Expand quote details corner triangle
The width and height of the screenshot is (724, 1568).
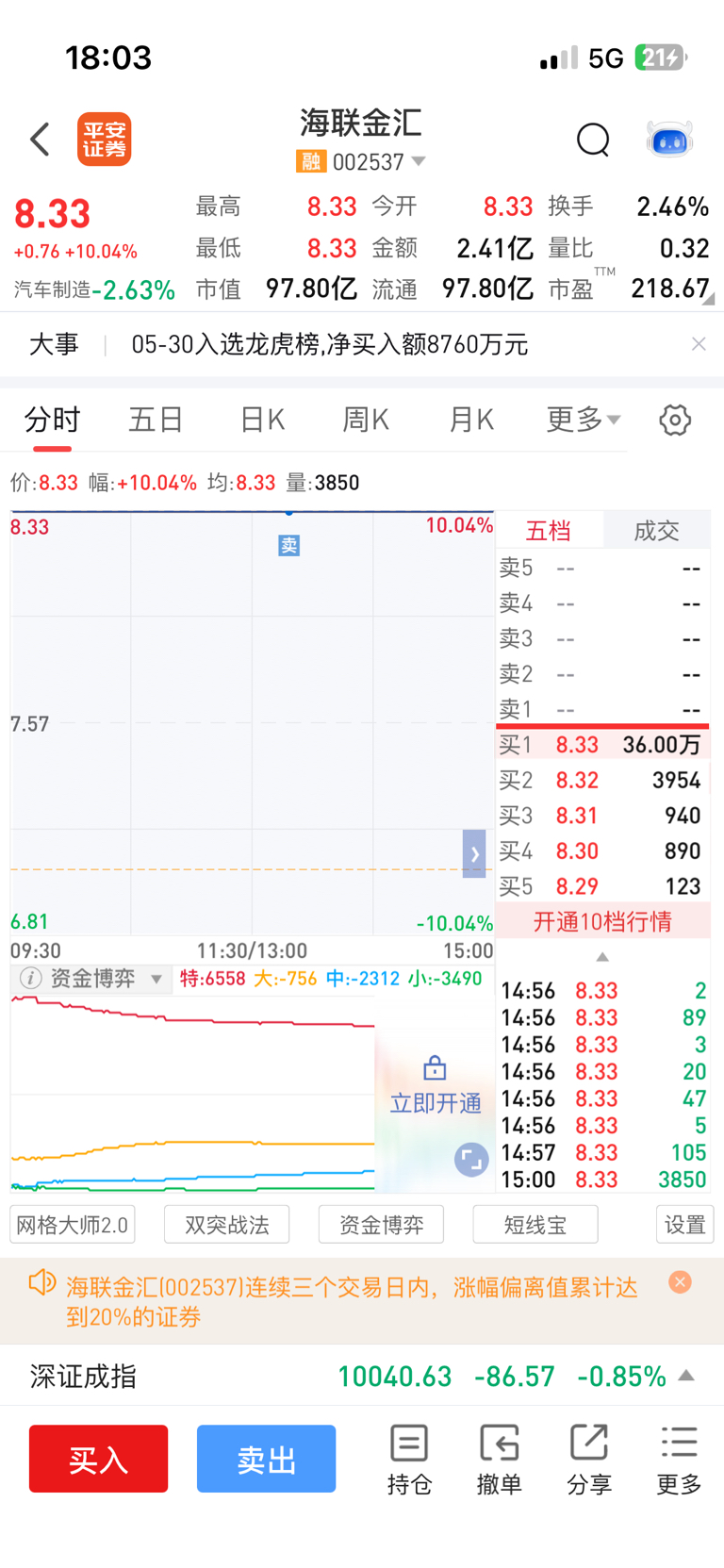coord(708,299)
